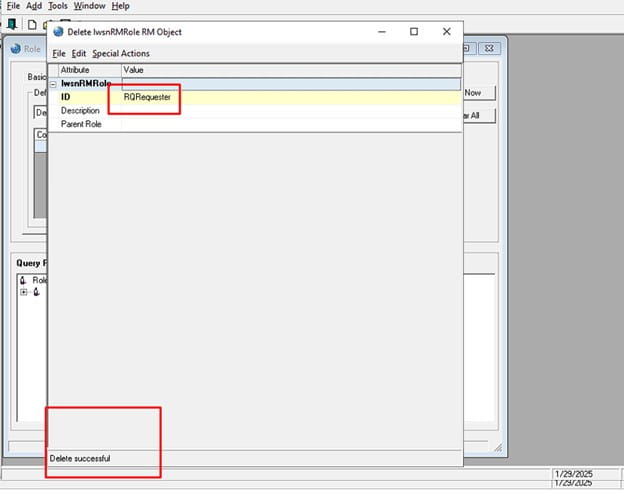Click the new blank document toolbar icon
The width and height of the screenshot is (624, 501).
pyautogui.click(x=32, y=24)
